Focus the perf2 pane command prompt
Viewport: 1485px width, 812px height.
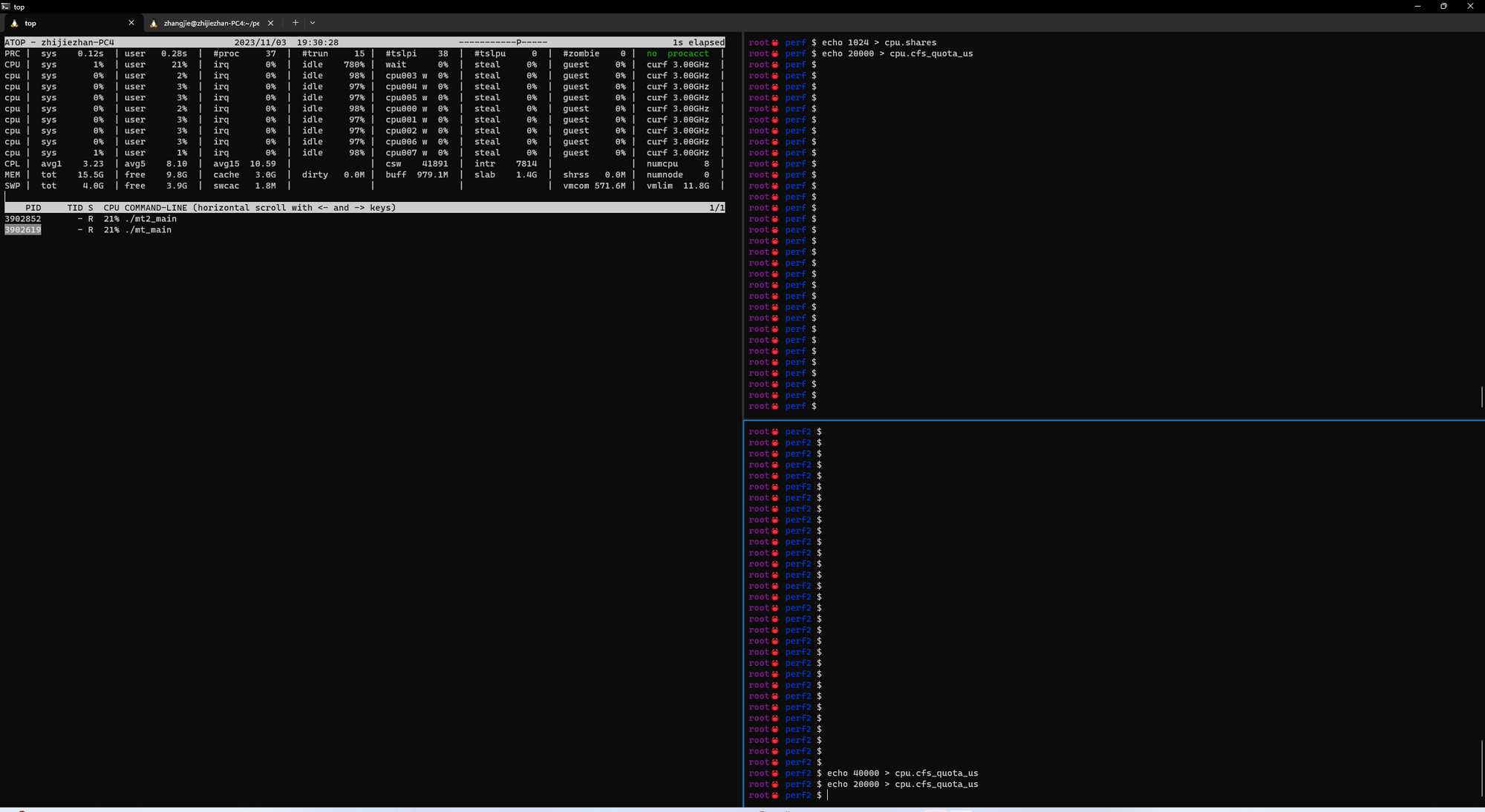click(x=828, y=795)
